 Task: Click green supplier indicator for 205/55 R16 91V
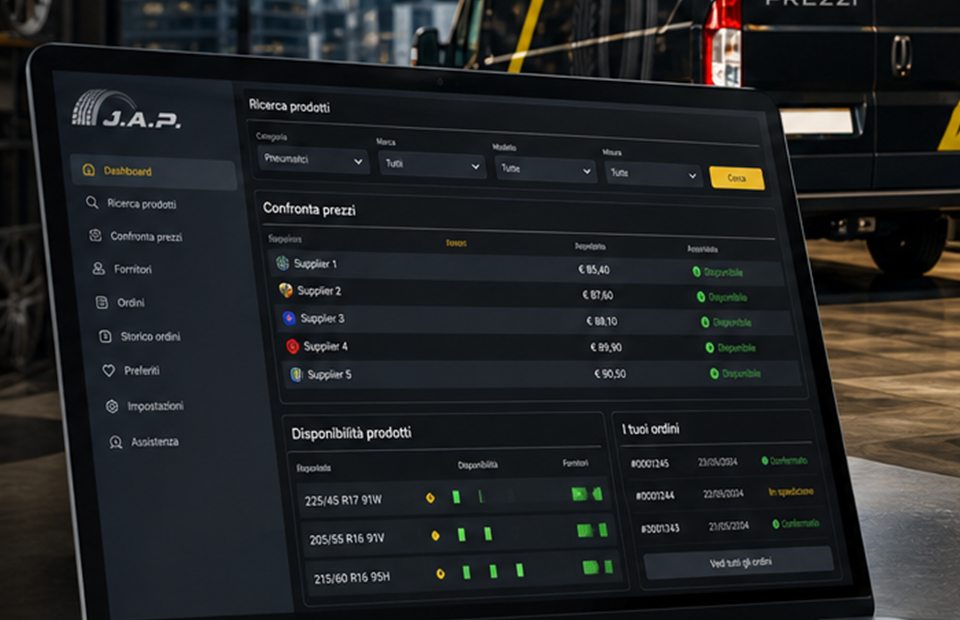coord(592,530)
